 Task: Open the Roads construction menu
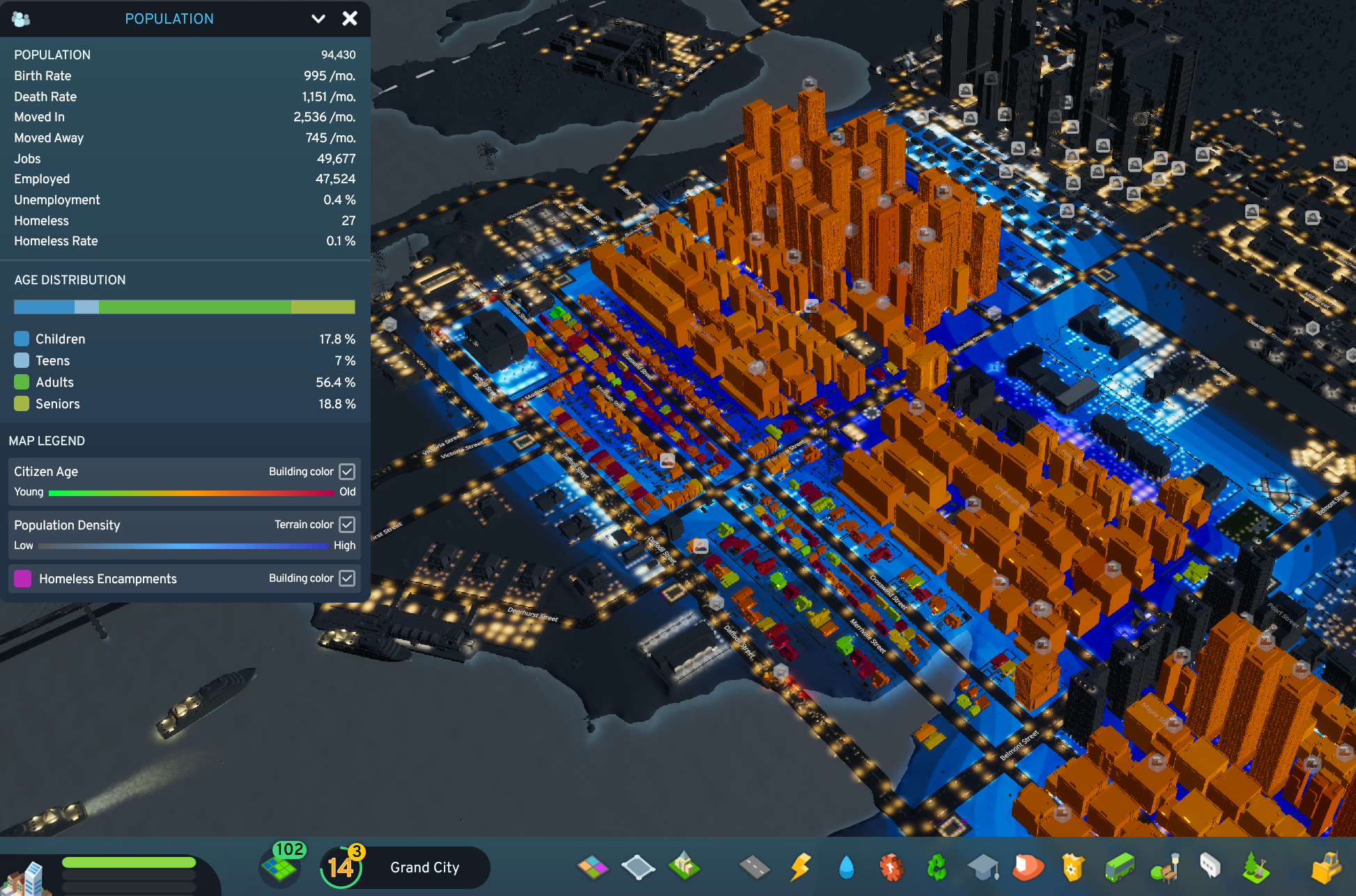[753, 867]
